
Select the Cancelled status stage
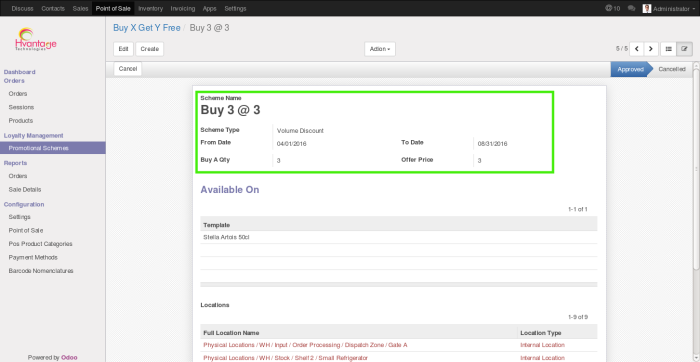672,69
